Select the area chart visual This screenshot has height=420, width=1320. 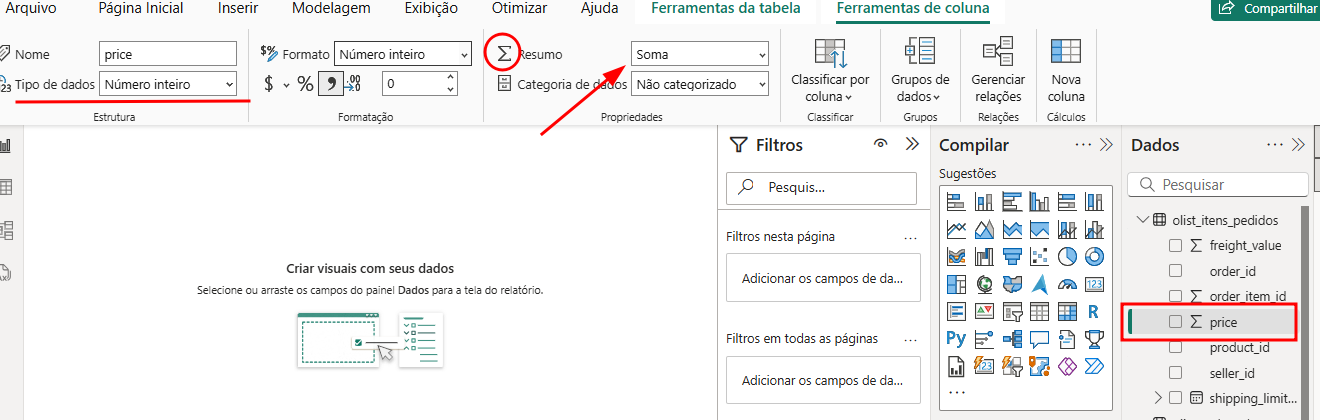[983, 229]
